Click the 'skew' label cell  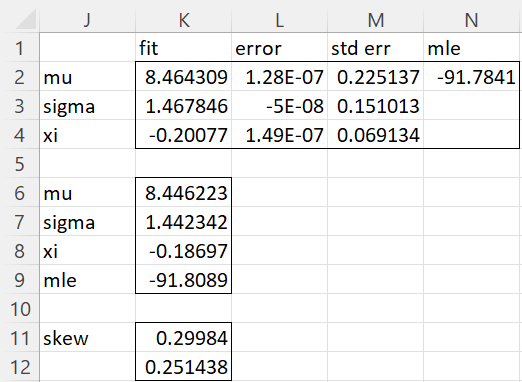(87, 337)
